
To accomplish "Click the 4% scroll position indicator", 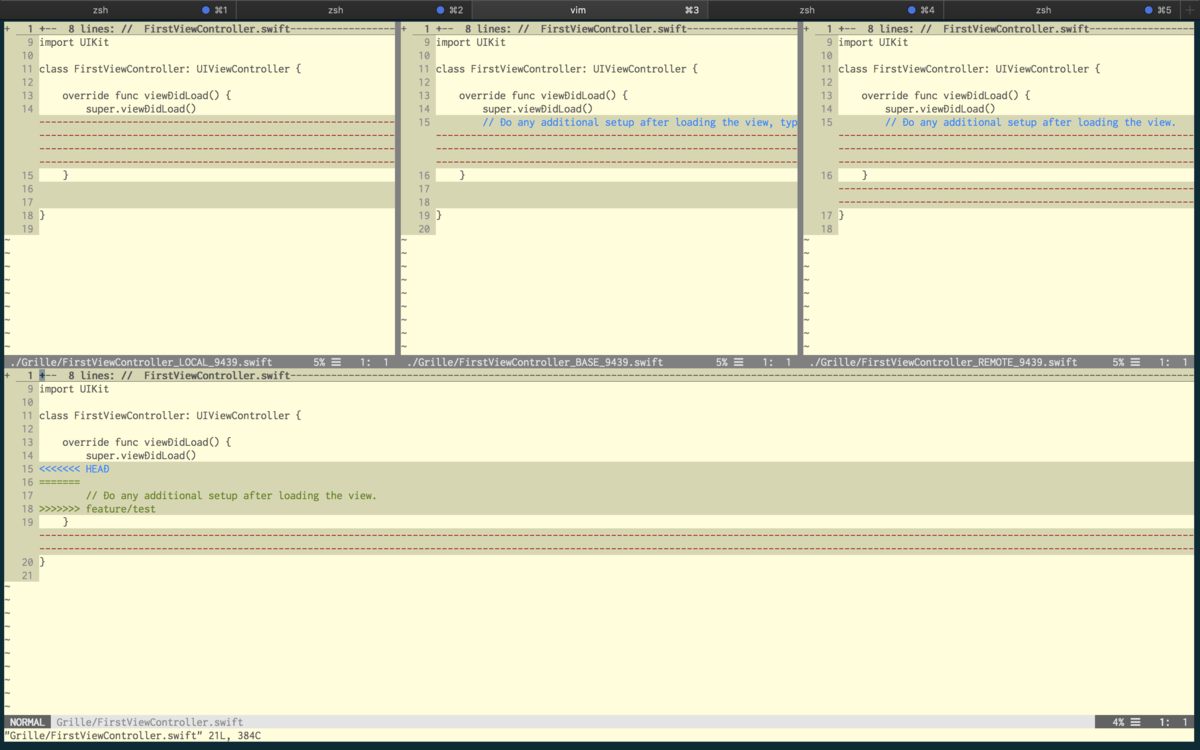I will [x=1118, y=721].
